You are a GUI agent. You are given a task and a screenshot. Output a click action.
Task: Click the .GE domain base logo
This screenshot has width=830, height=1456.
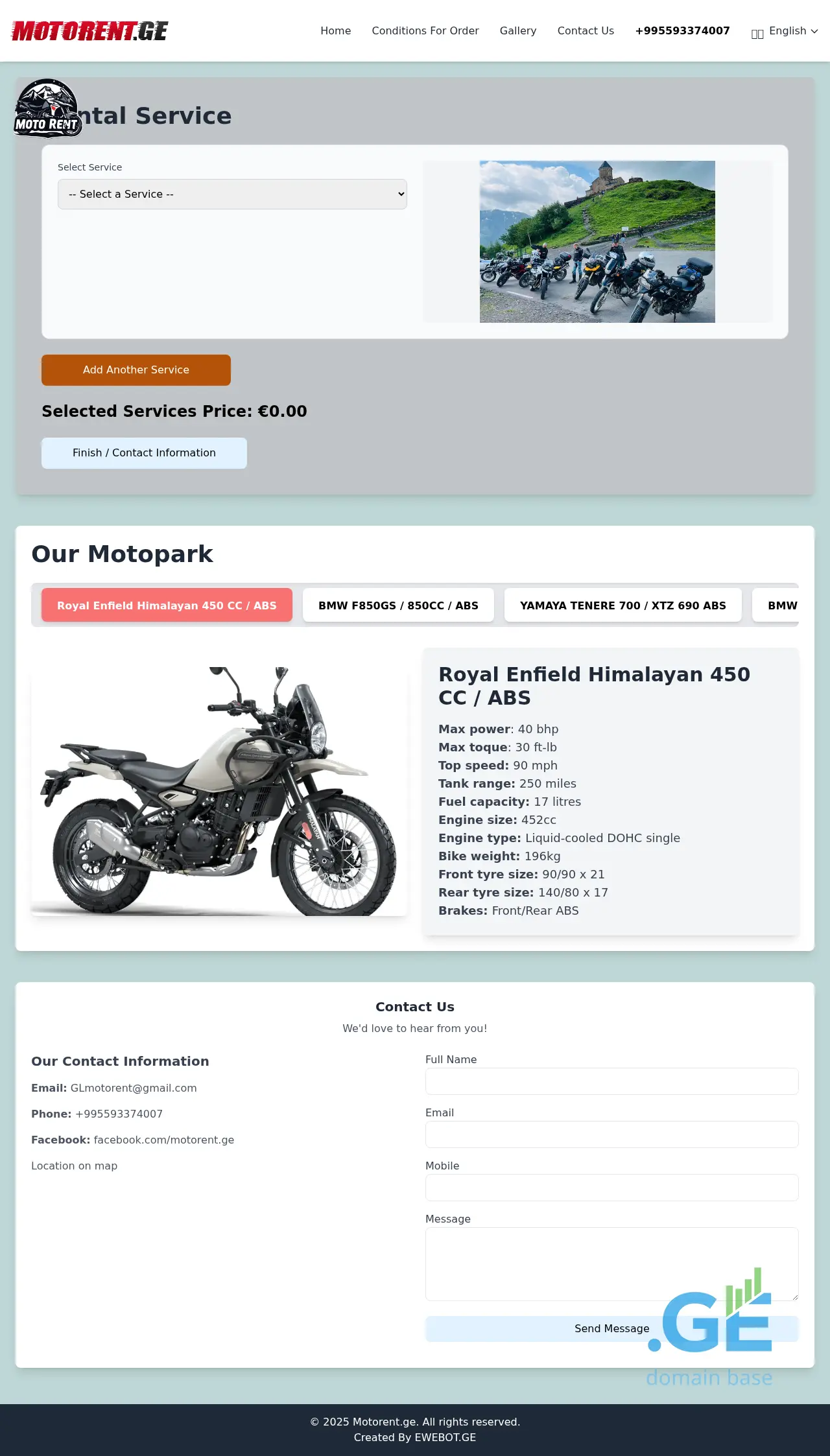coord(710,1327)
